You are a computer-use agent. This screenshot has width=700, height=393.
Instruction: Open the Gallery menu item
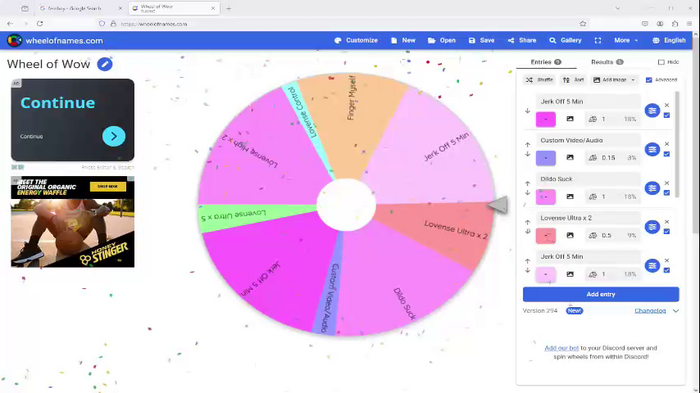click(565, 40)
